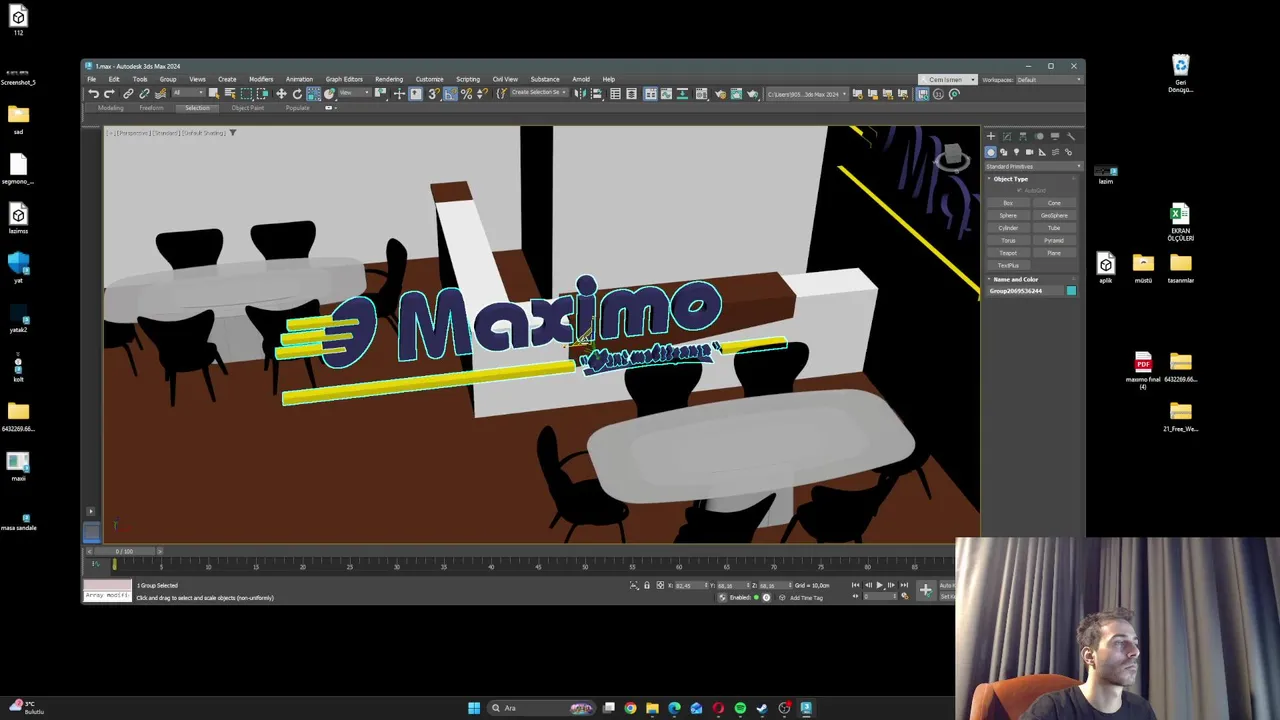Toggle Window/Crossing selection mode

tap(262, 94)
